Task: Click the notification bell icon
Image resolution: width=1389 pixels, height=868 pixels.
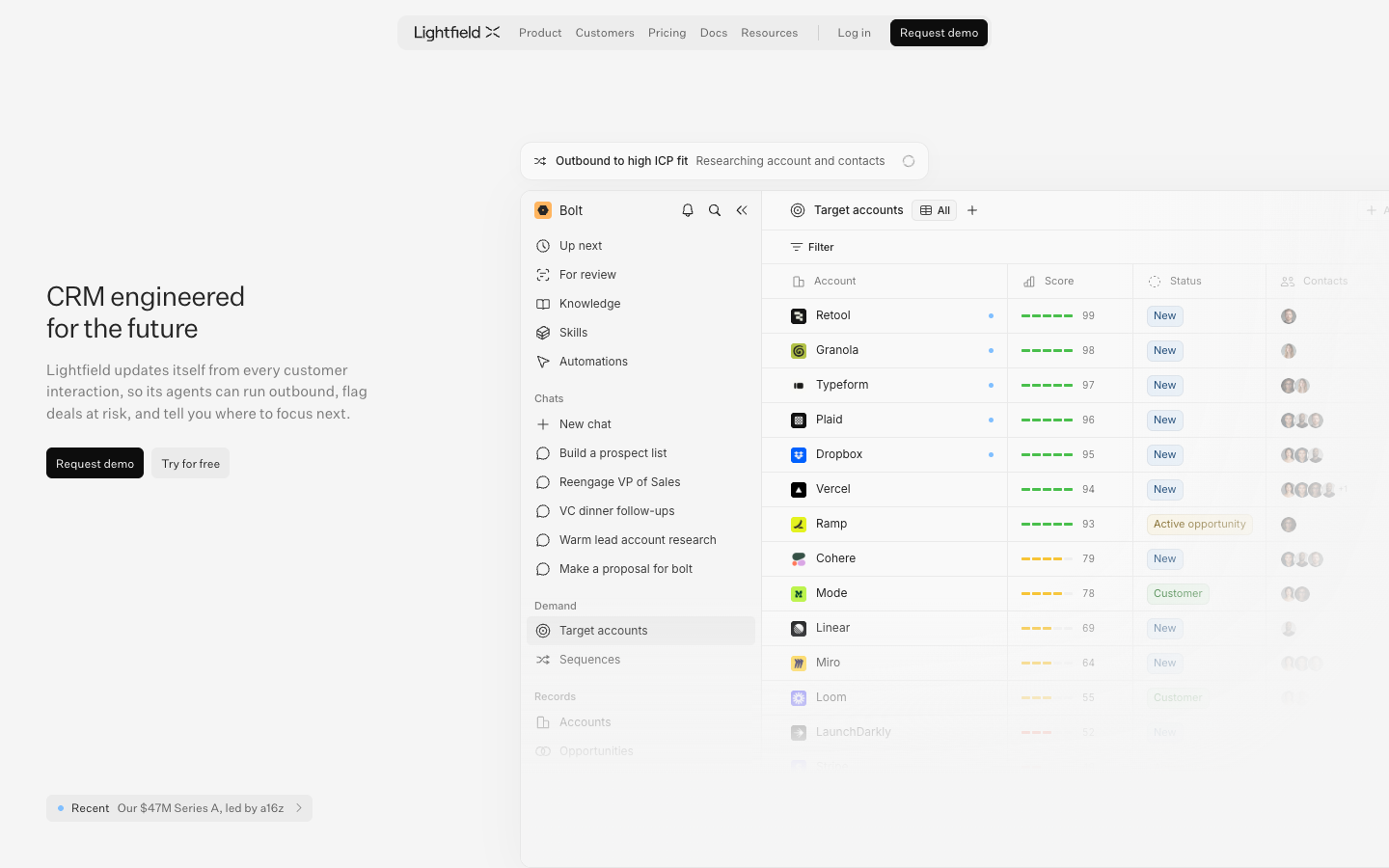Action: [x=688, y=210]
